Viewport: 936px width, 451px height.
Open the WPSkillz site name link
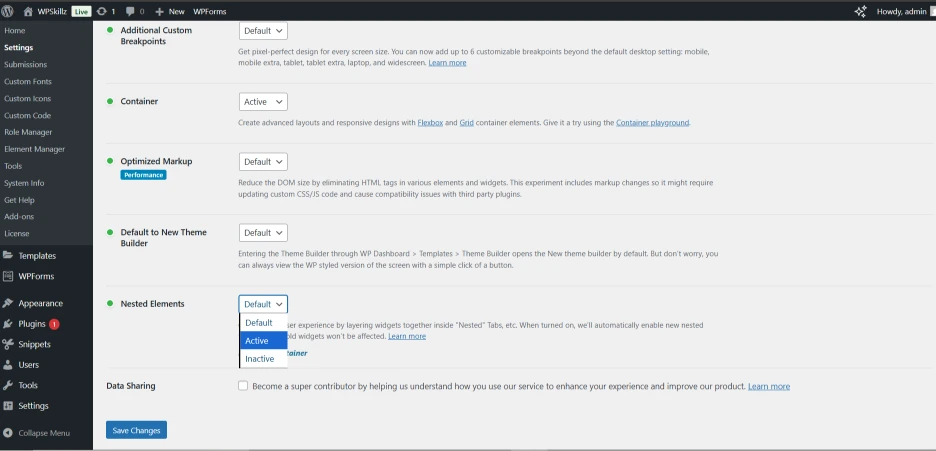[53, 11]
